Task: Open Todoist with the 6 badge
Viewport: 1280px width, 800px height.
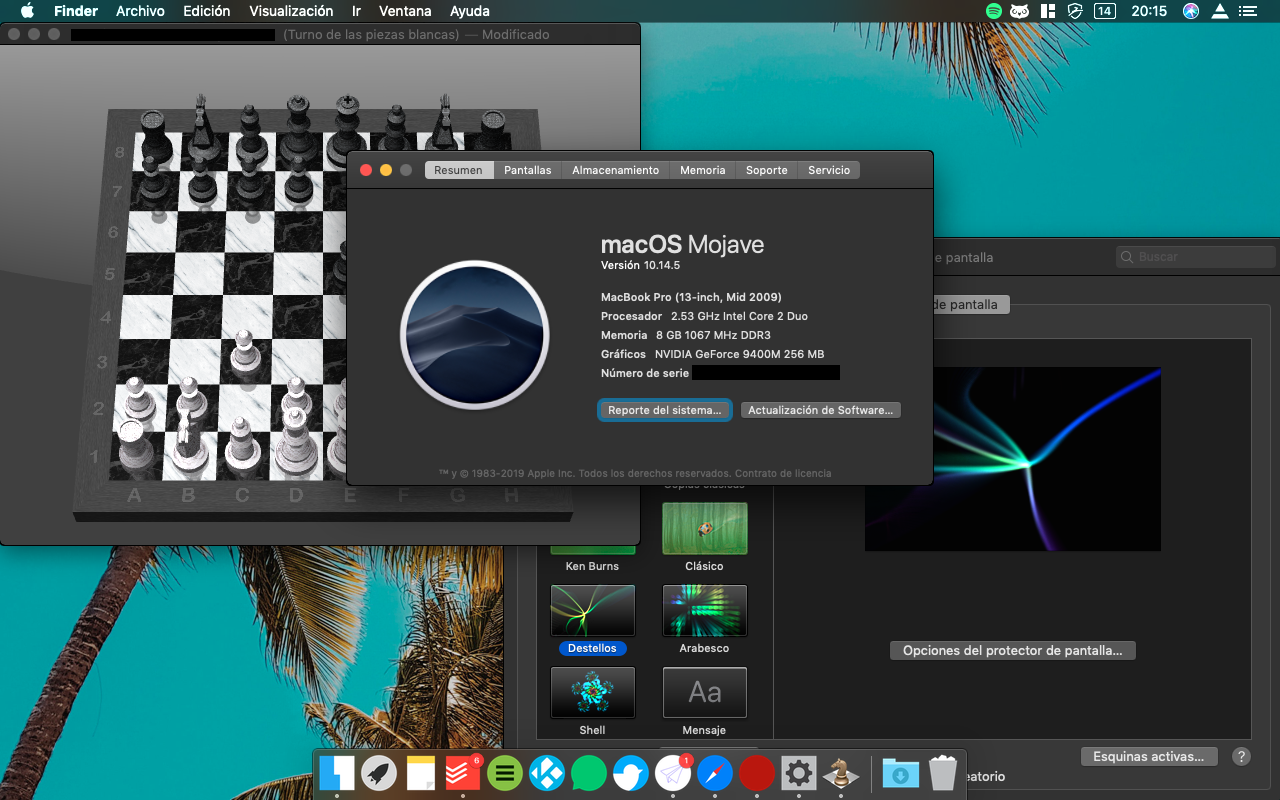Action: pos(463,772)
